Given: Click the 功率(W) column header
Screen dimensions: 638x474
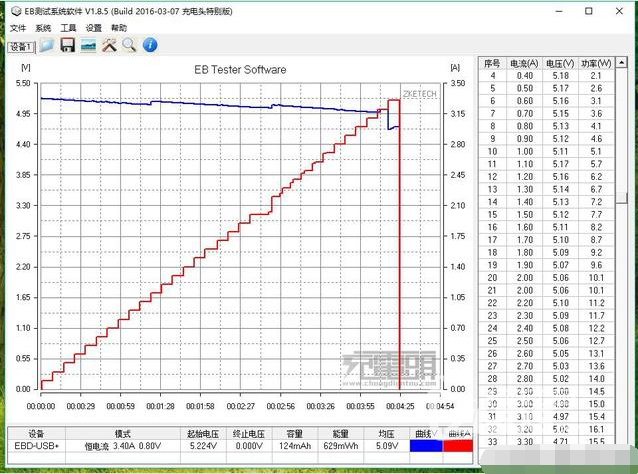Looking at the screenshot, I should 596,63.
